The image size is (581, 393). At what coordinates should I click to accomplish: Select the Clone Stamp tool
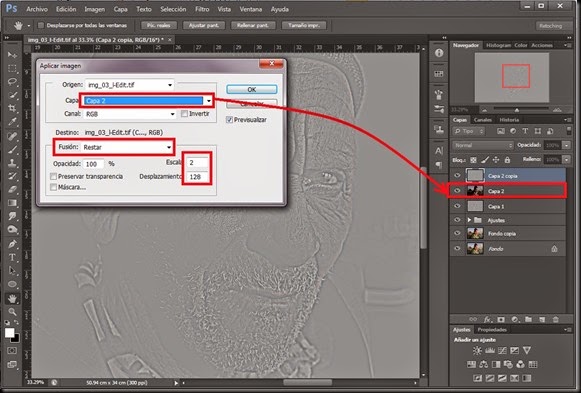pos(12,163)
